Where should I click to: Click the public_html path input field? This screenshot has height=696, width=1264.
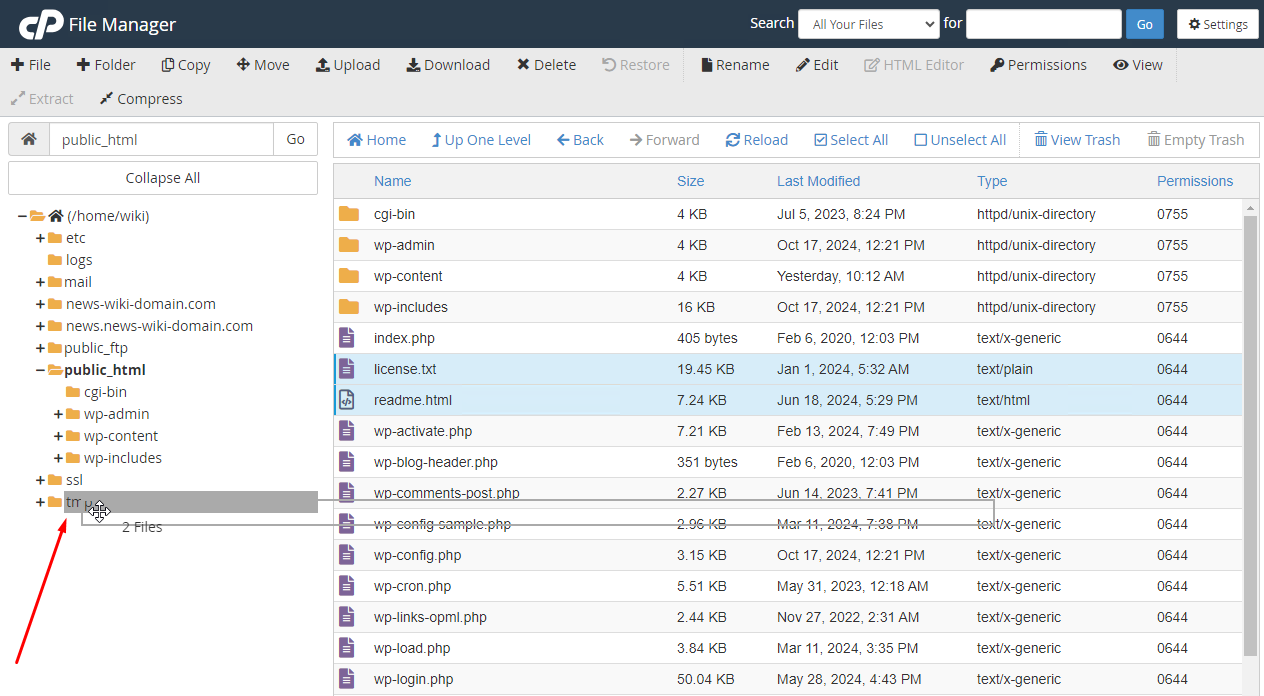161,139
